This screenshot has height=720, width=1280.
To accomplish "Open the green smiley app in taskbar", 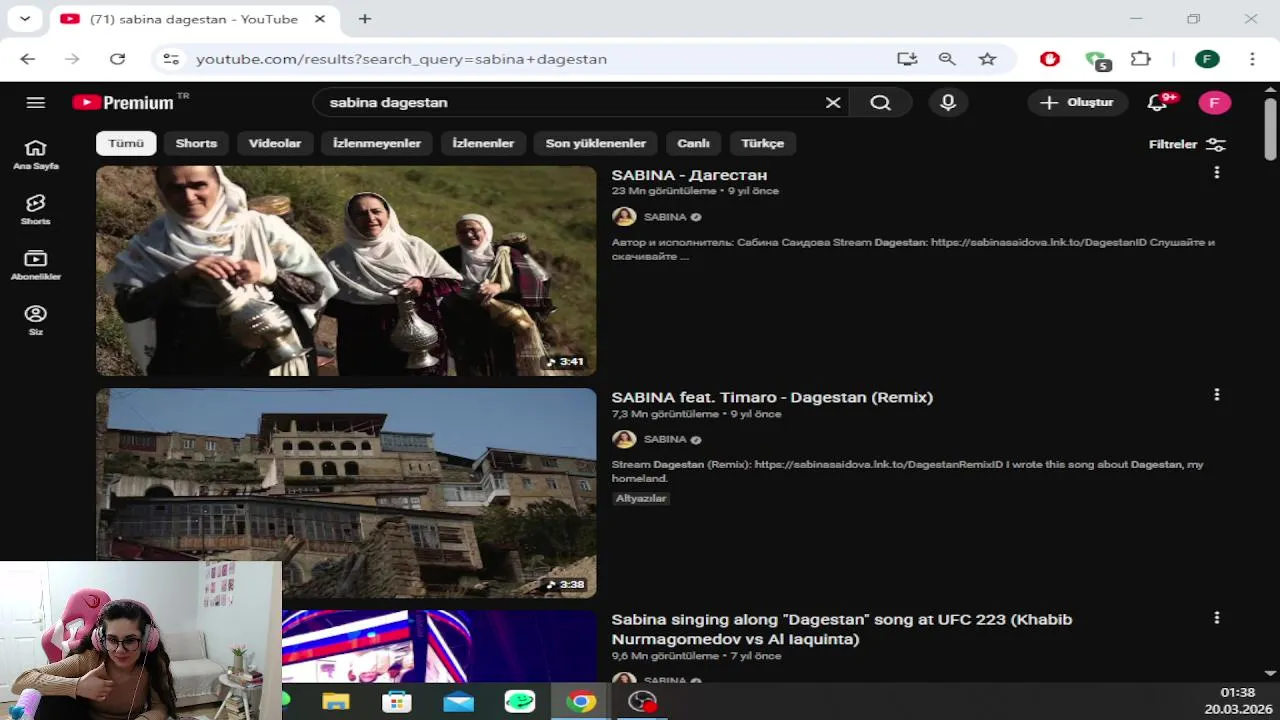I will coord(520,702).
